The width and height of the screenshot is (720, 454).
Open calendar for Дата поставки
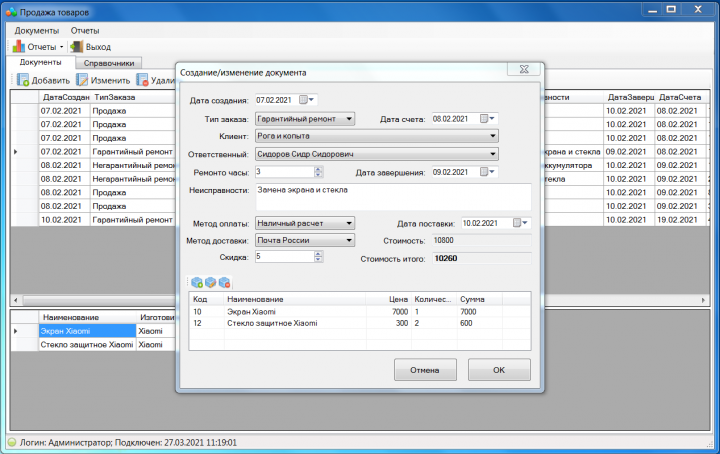(521, 223)
